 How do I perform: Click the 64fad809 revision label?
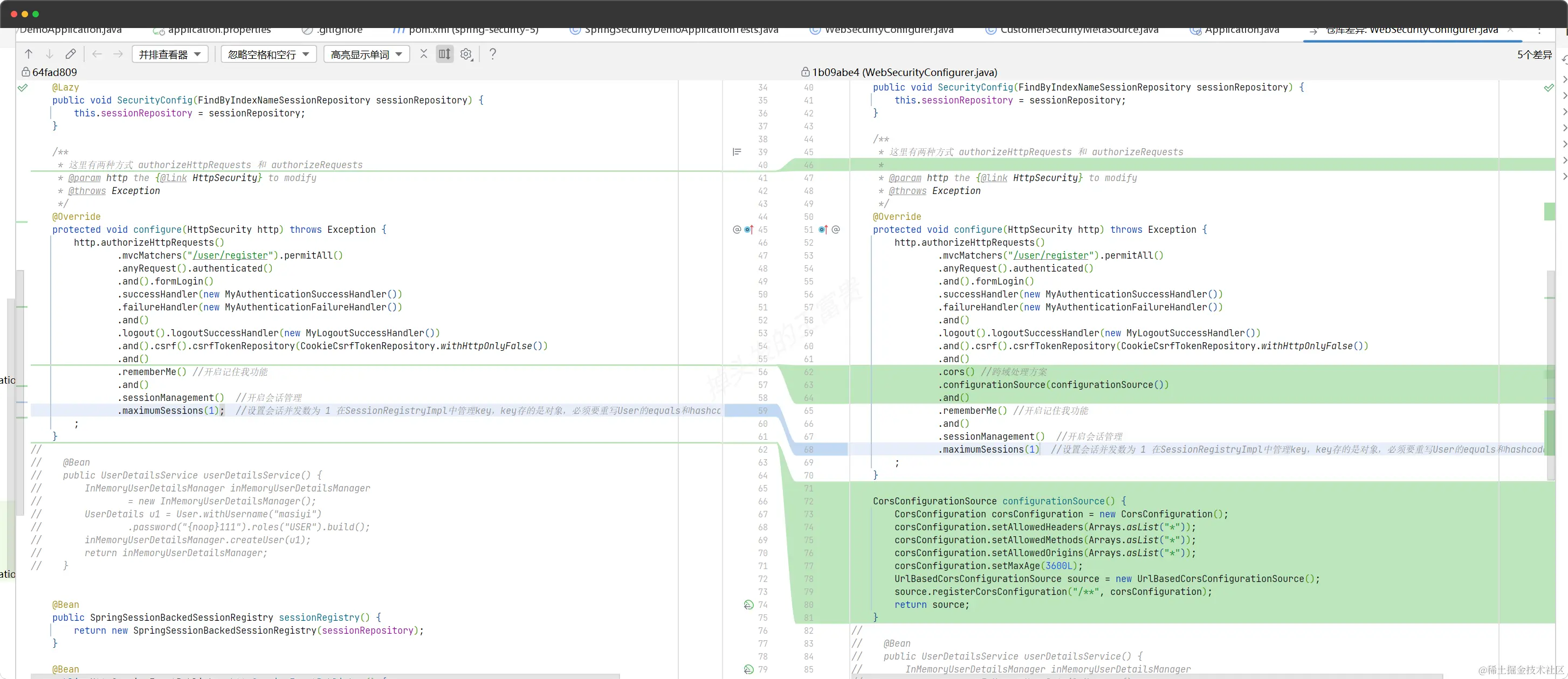coord(55,72)
